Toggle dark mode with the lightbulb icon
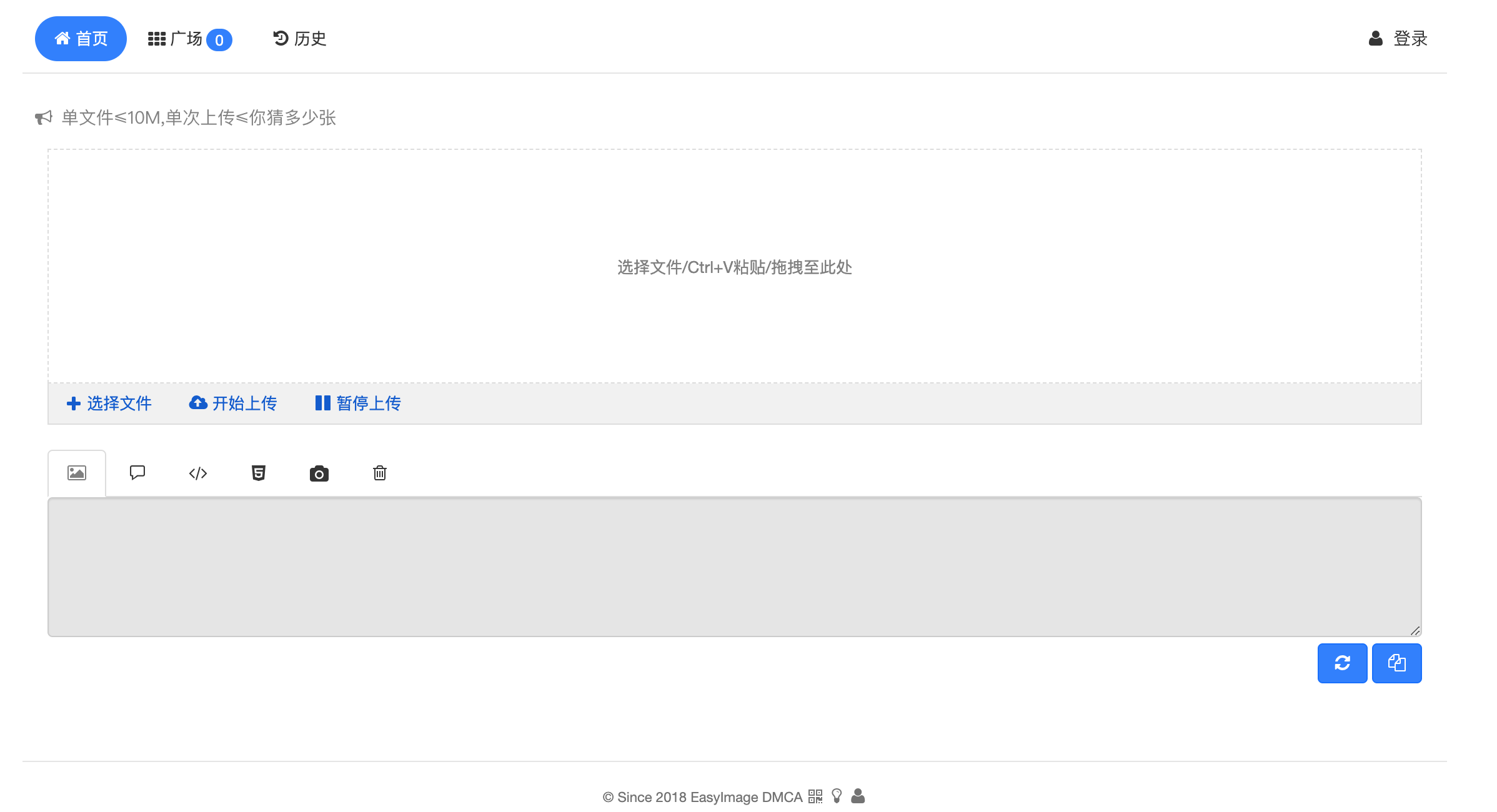 (837, 796)
